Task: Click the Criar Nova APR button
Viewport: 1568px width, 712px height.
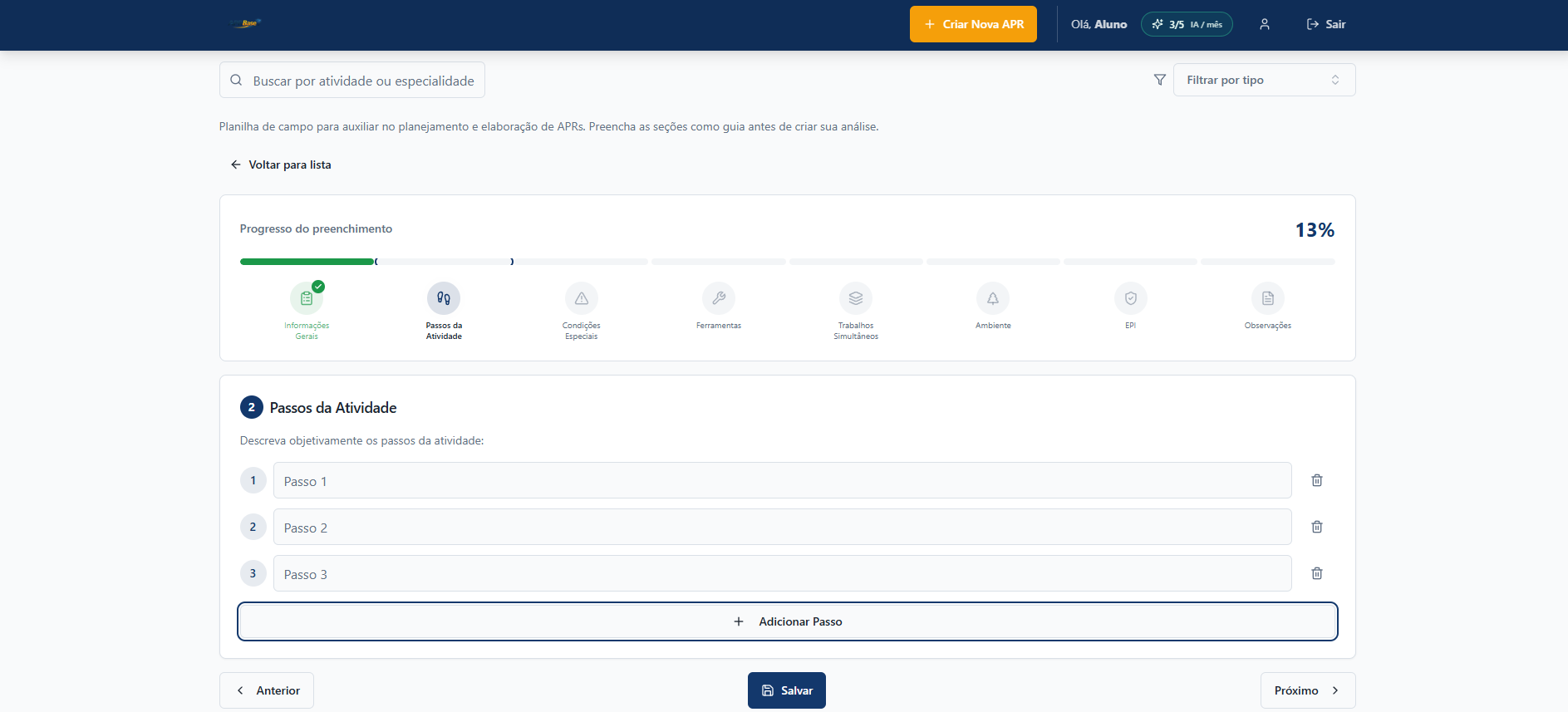Action: click(973, 24)
